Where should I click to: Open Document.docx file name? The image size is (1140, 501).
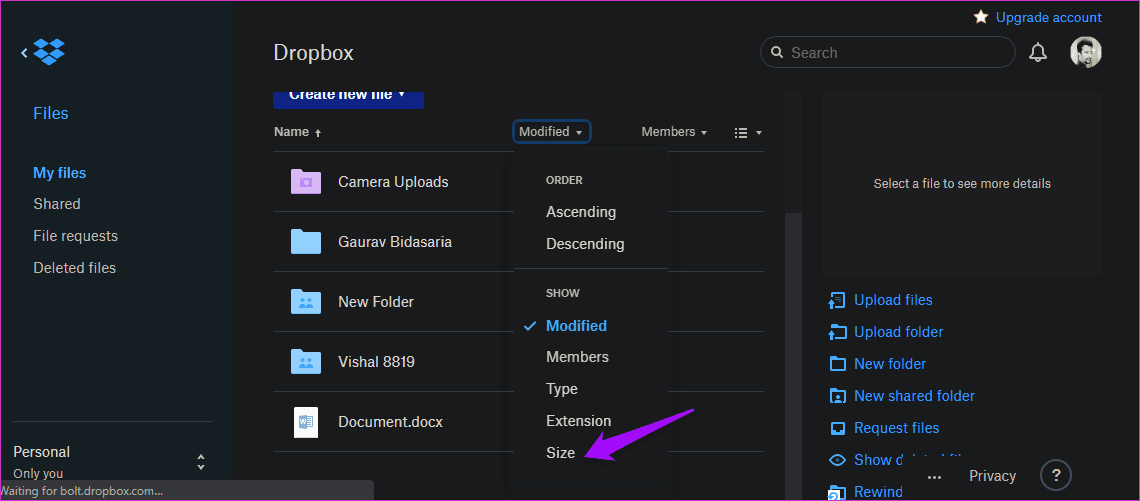coord(390,422)
